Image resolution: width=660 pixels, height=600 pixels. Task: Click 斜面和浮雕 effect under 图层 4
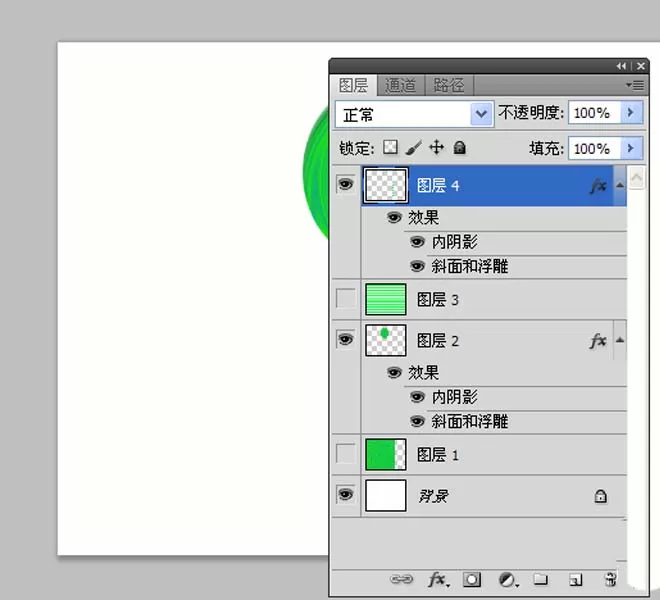(x=470, y=267)
